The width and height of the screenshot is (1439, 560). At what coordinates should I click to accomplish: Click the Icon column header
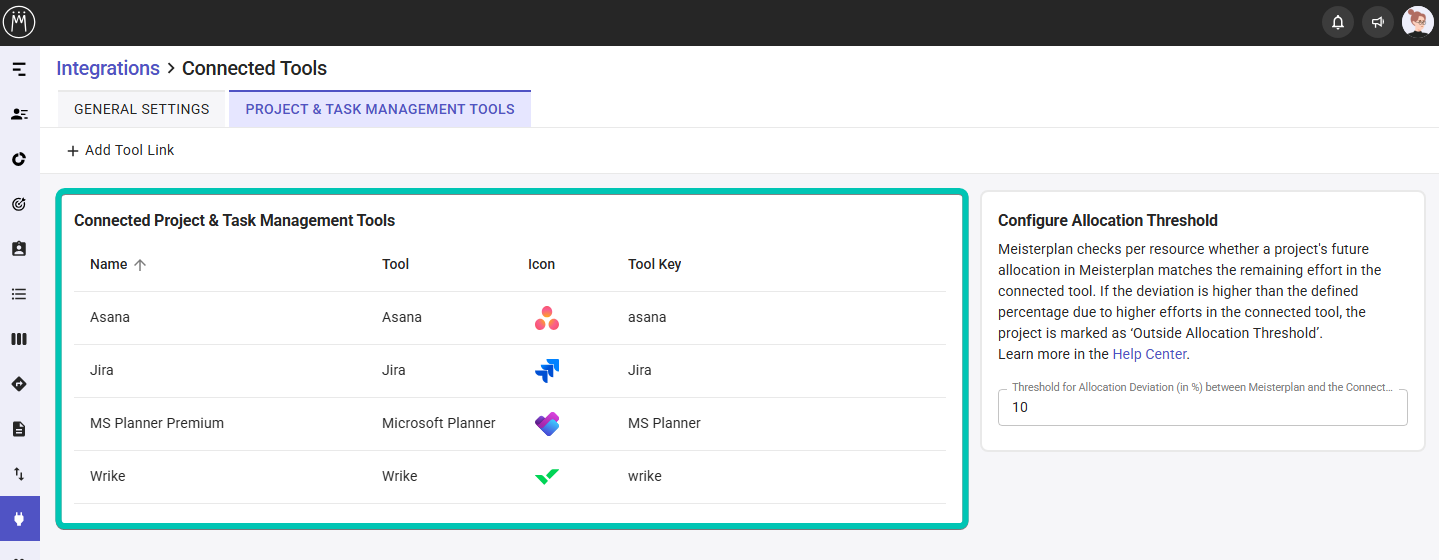[541, 264]
